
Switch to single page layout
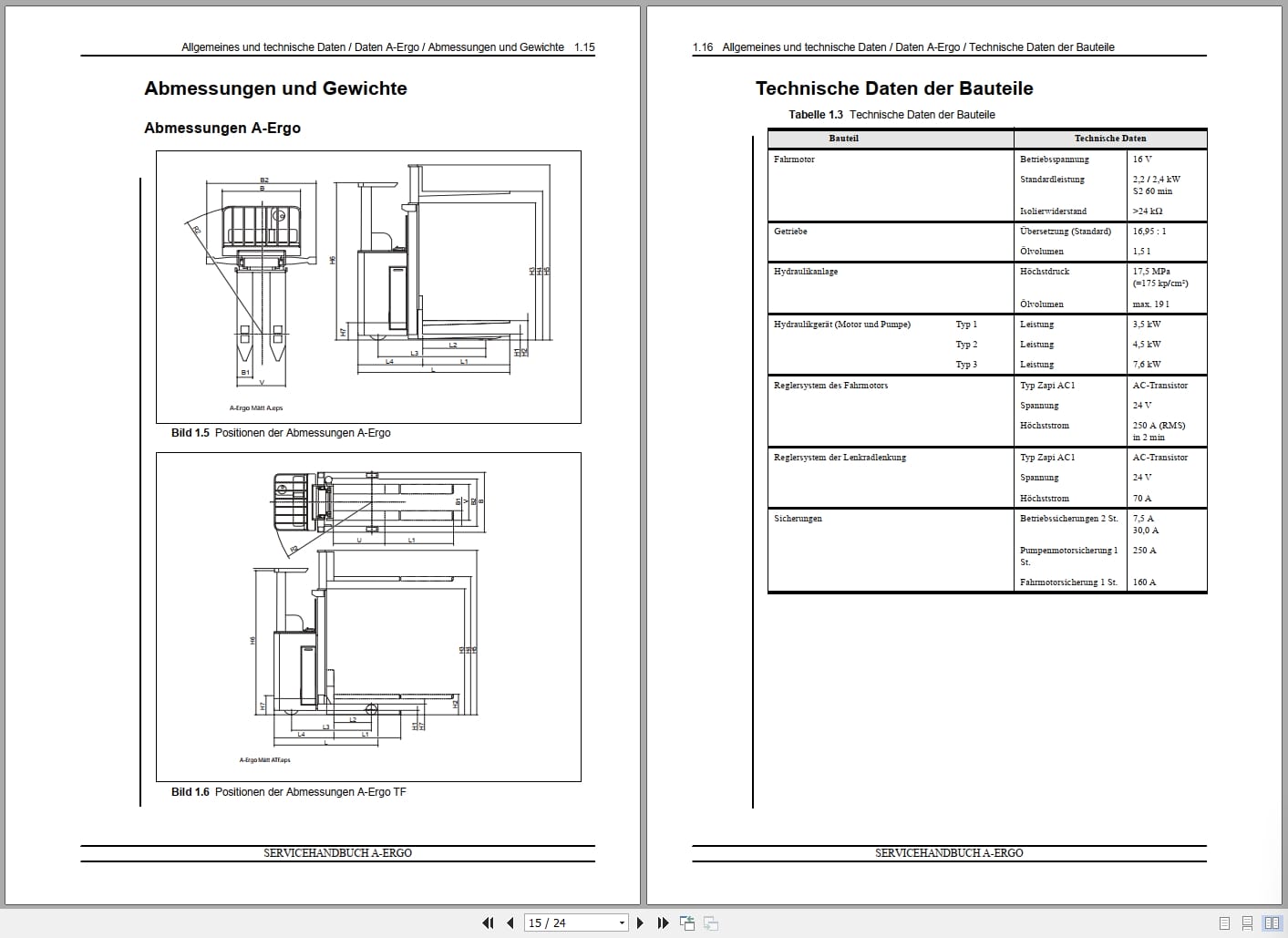tap(1226, 923)
